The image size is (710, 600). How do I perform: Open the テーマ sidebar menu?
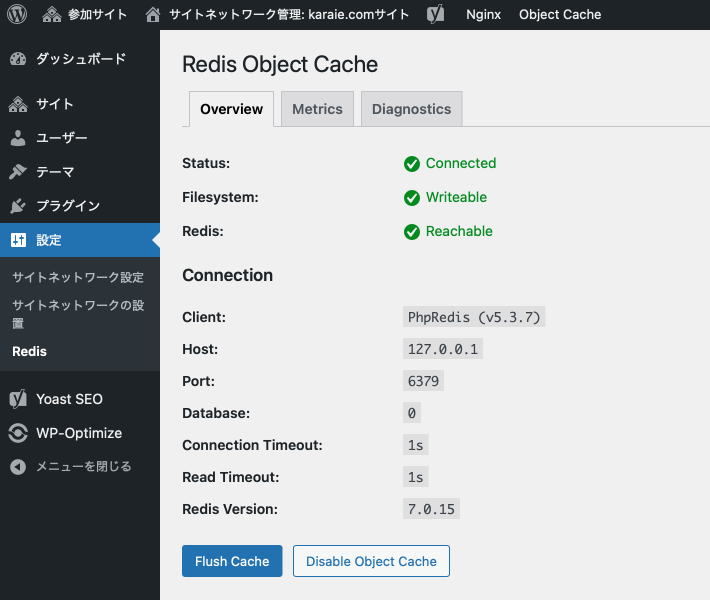tap(80, 172)
